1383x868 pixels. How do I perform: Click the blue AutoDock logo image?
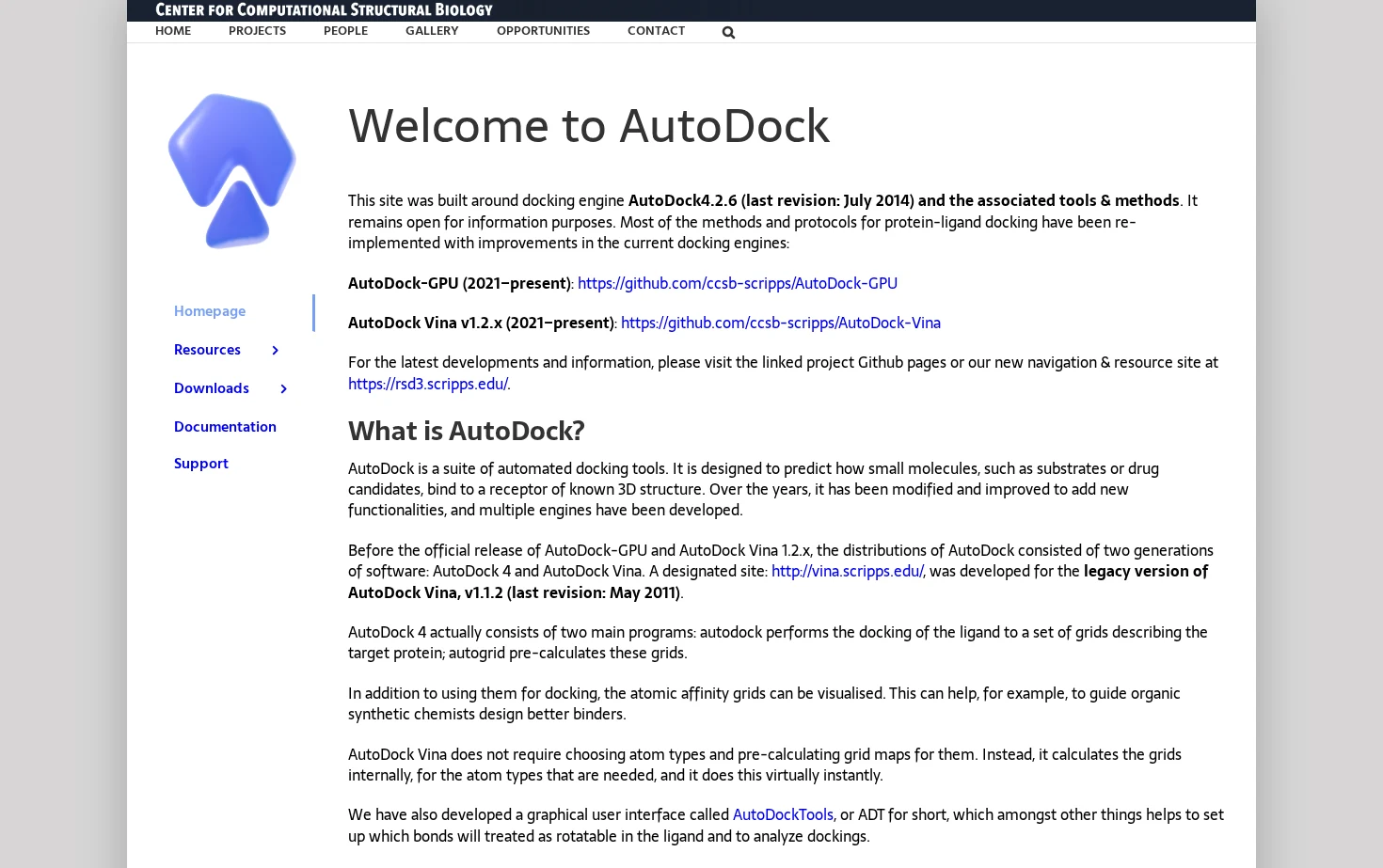pos(231,171)
